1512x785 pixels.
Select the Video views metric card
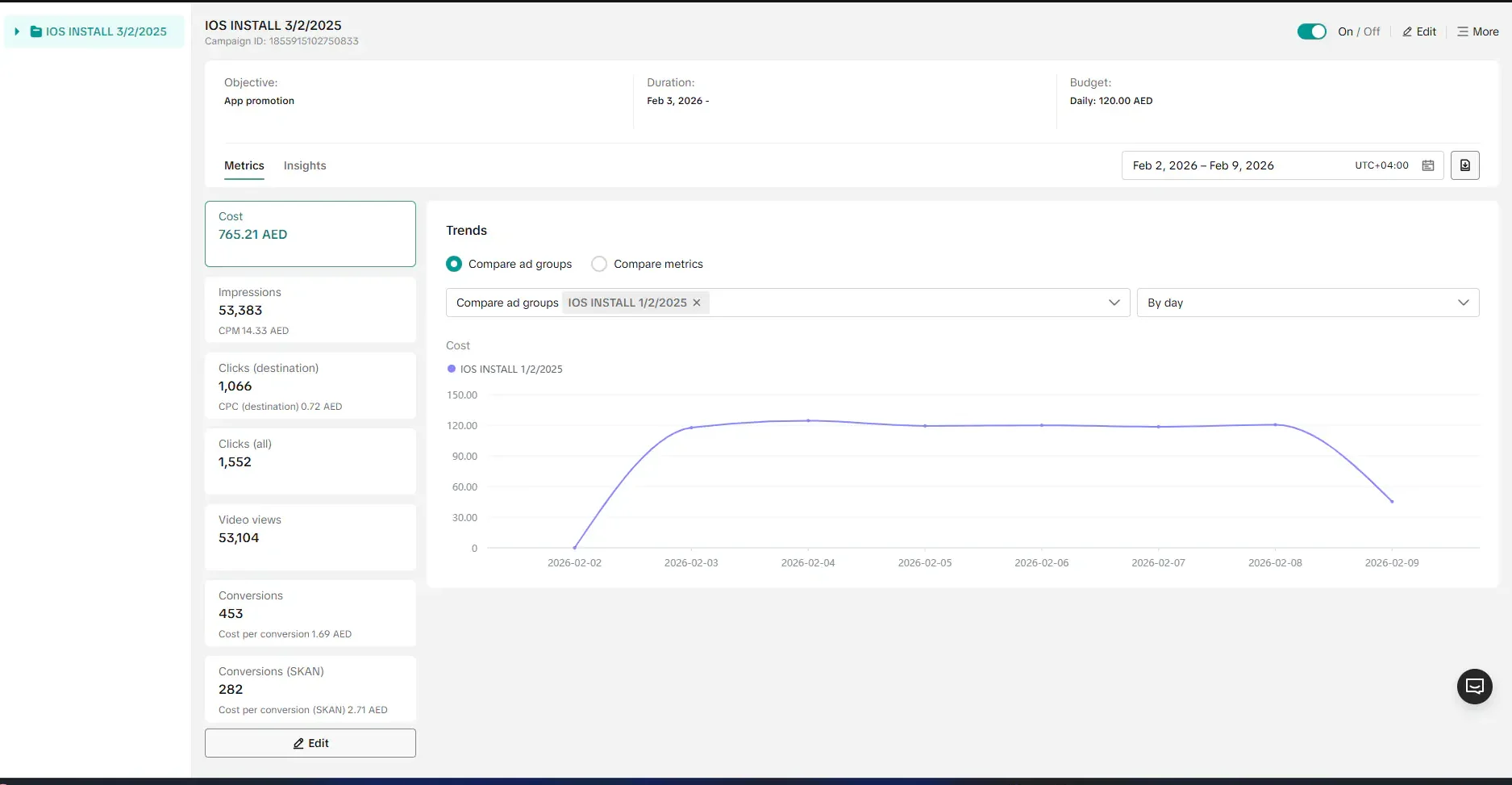pos(310,537)
